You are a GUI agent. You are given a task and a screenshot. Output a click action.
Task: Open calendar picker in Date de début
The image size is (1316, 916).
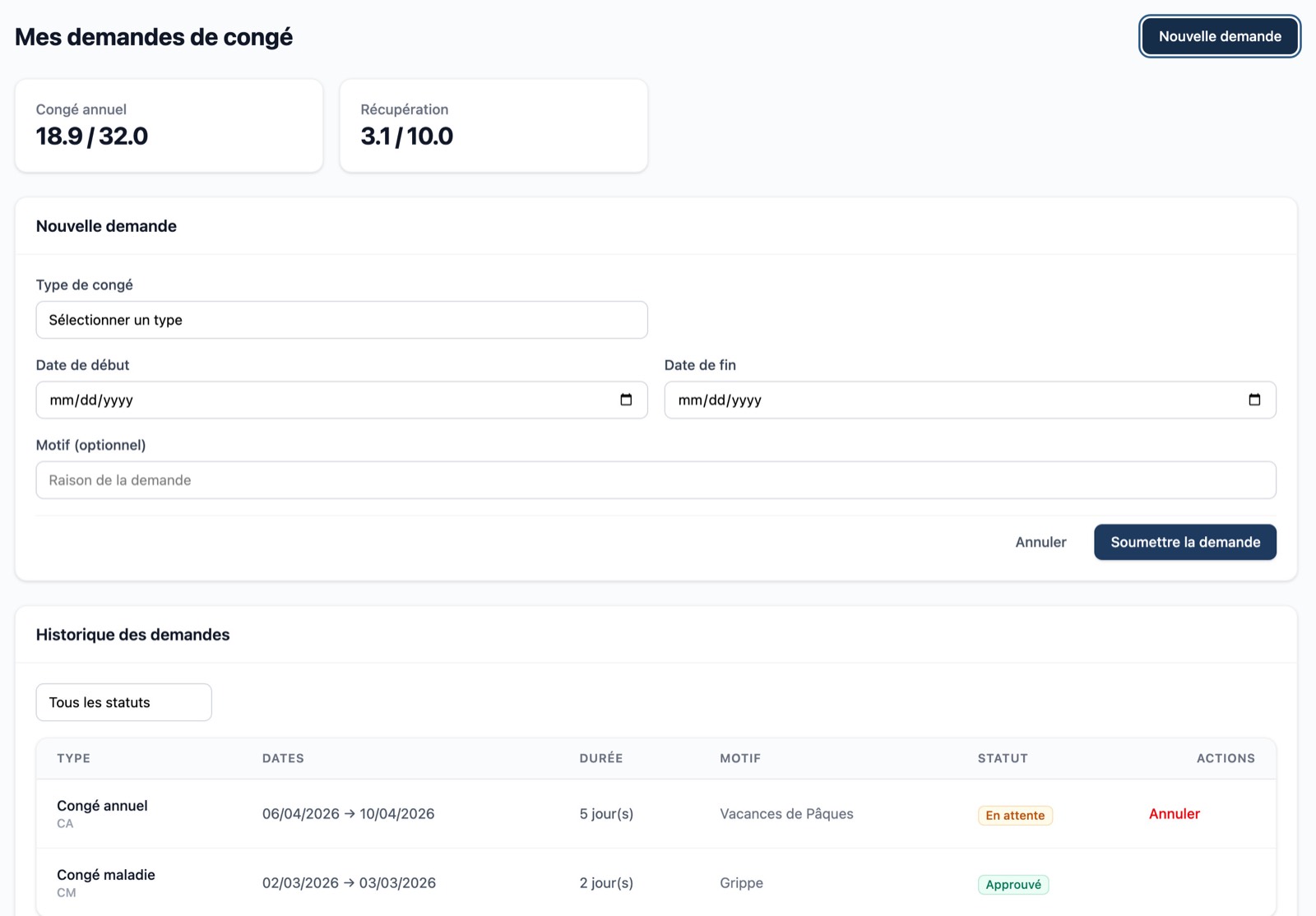[626, 400]
